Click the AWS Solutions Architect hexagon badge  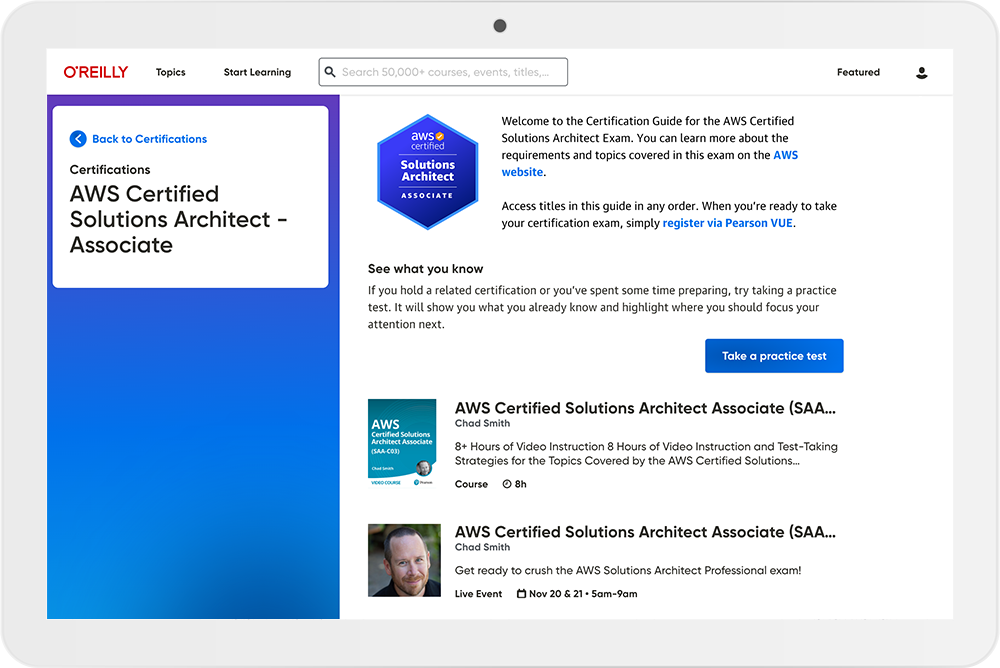427,172
